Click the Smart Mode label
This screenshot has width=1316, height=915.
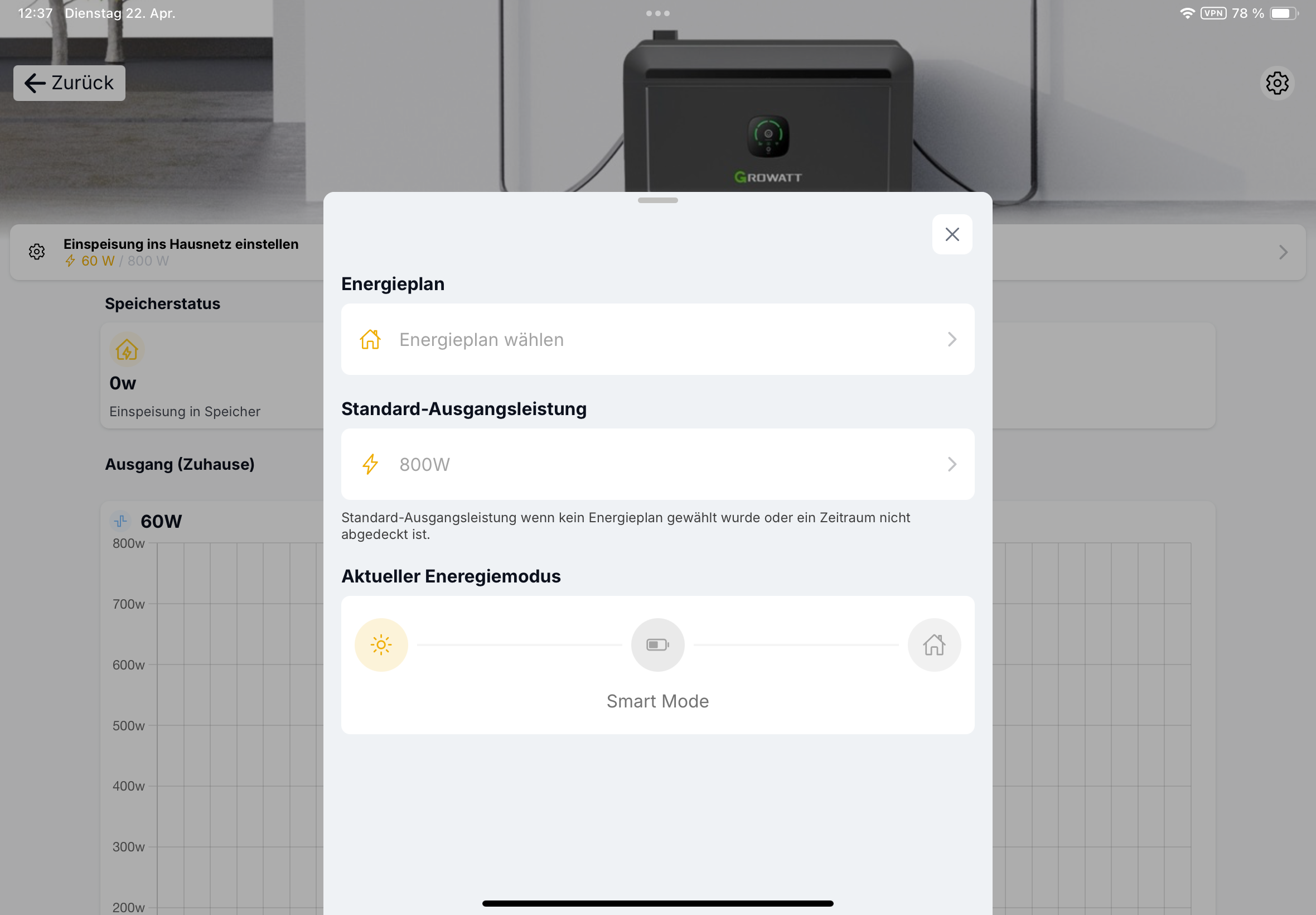click(x=657, y=701)
